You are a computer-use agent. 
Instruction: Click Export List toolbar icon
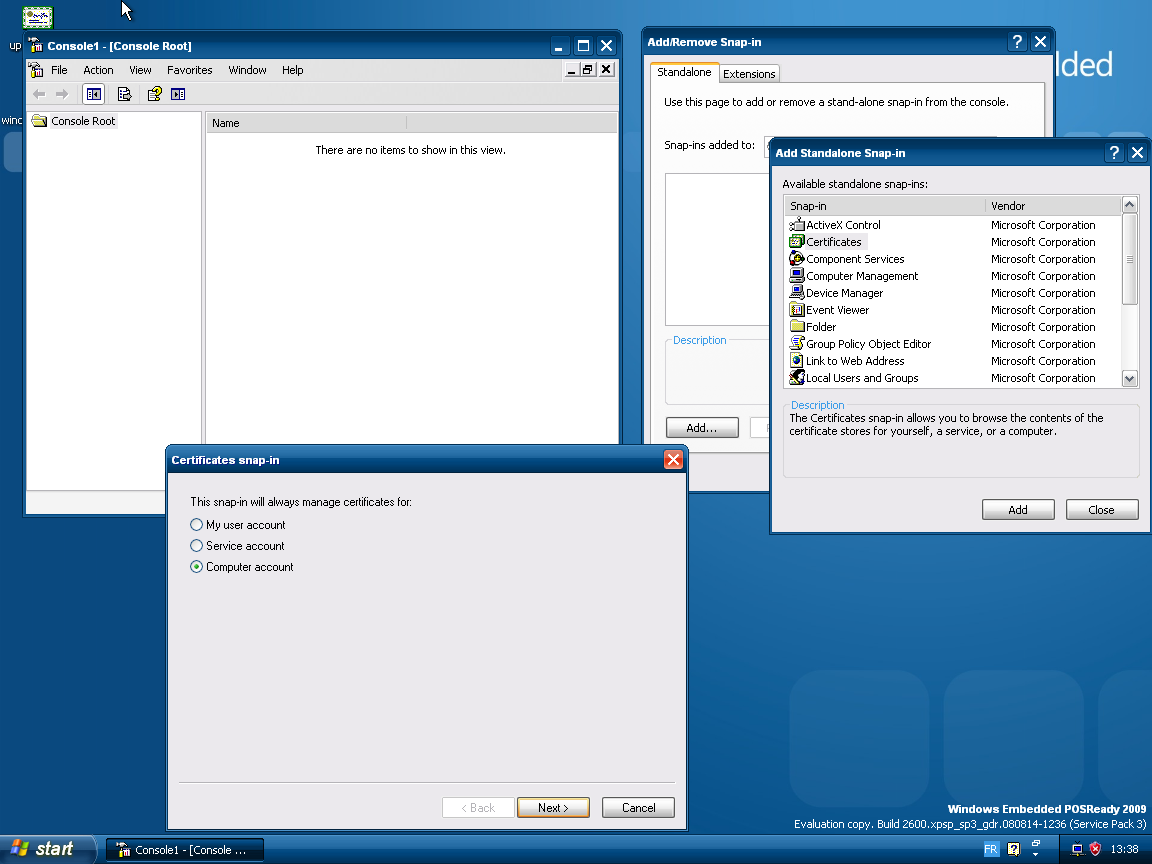(124, 94)
